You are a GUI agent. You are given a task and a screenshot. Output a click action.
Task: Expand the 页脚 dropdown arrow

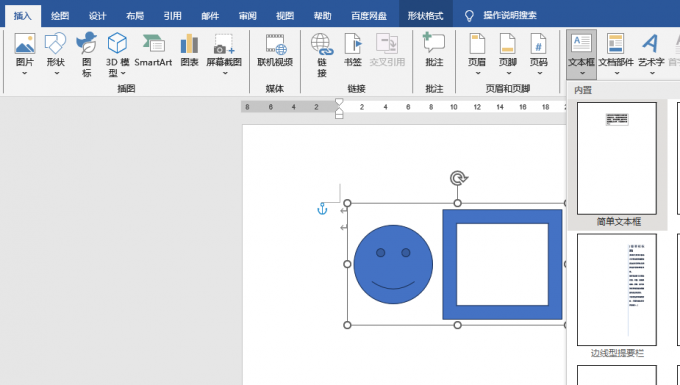tap(508, 73)
